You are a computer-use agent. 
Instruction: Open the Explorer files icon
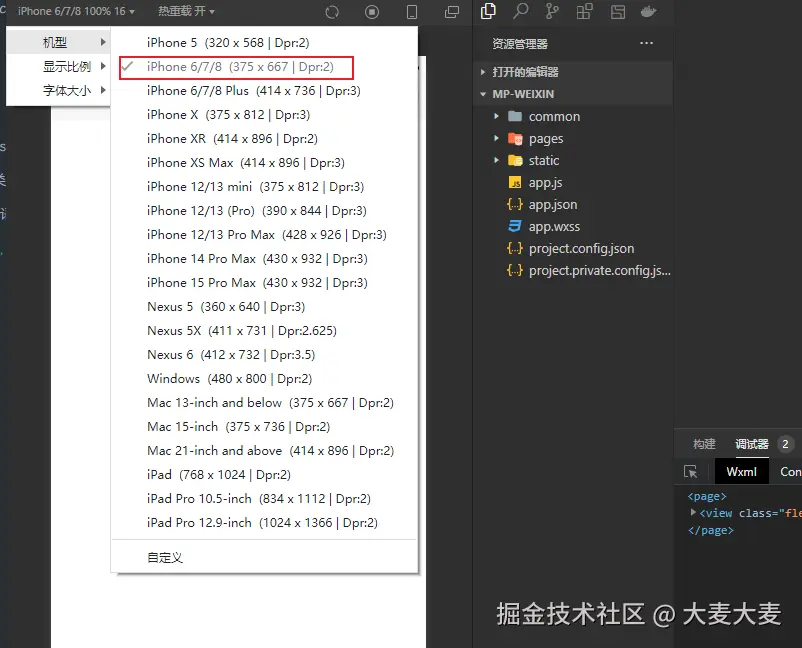[x=488, y=11]
